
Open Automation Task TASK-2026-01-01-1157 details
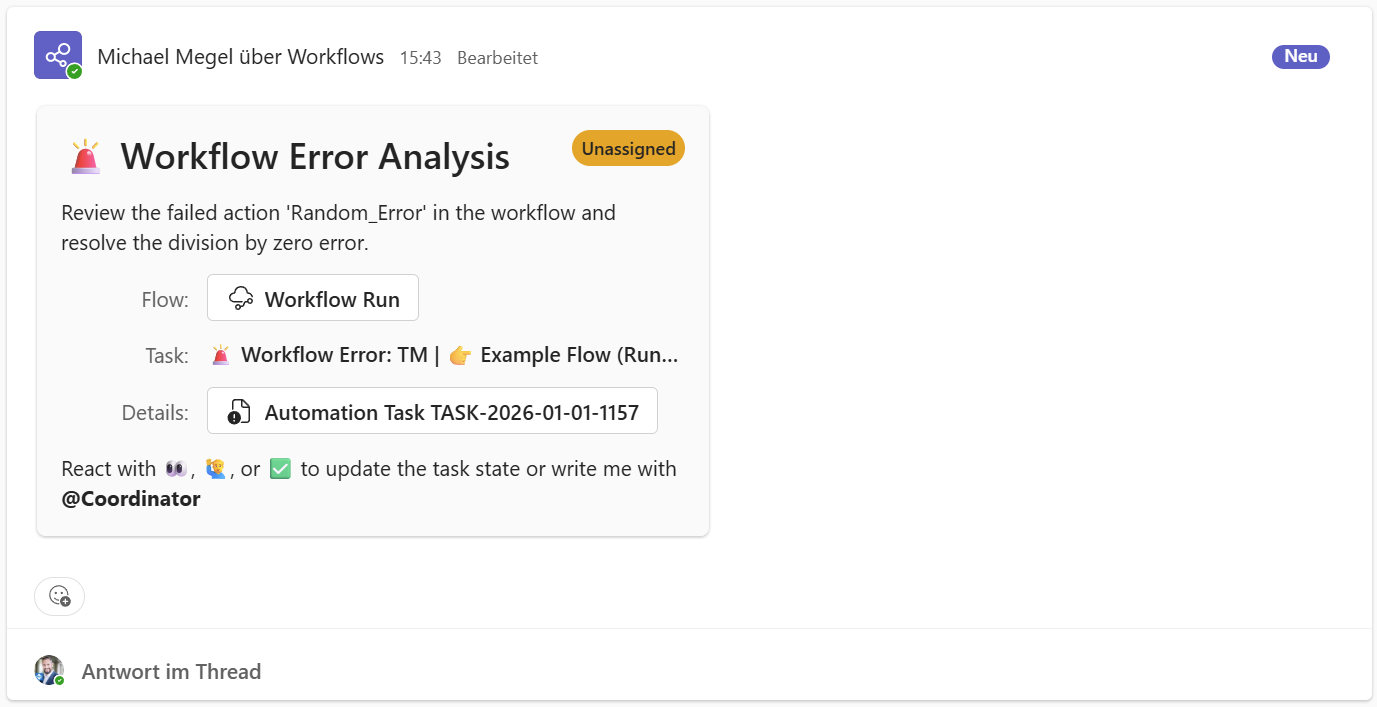(432, 411)
